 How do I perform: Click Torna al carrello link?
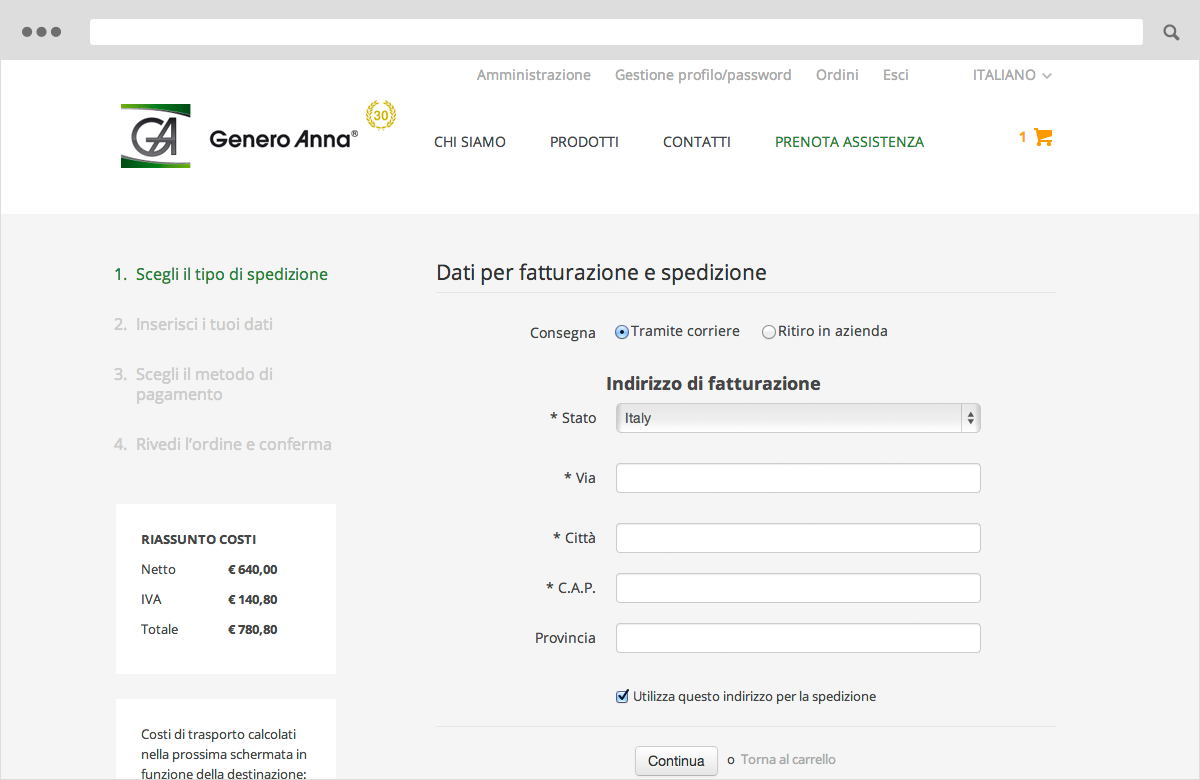789,759
